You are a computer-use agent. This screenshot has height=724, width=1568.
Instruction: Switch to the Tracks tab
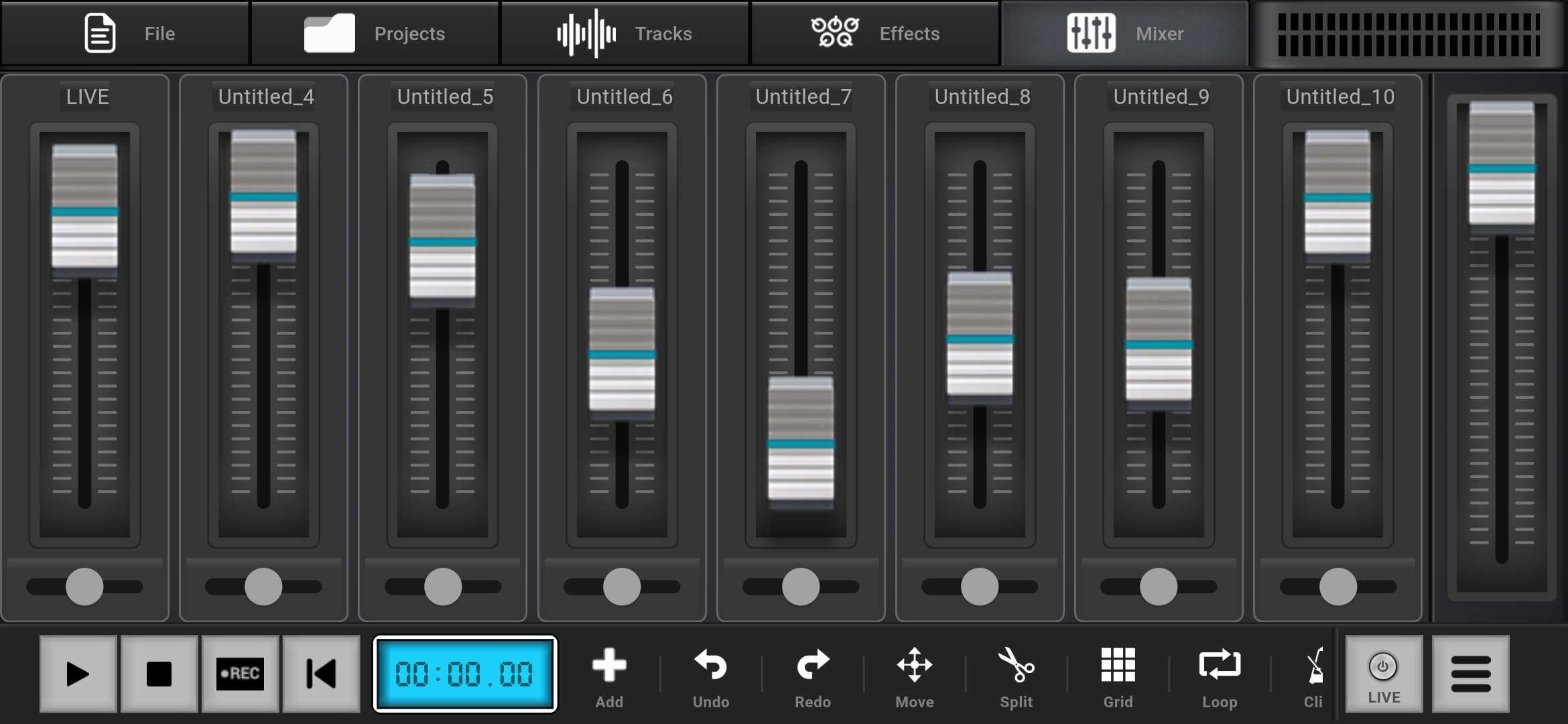(x=625, y=33)
